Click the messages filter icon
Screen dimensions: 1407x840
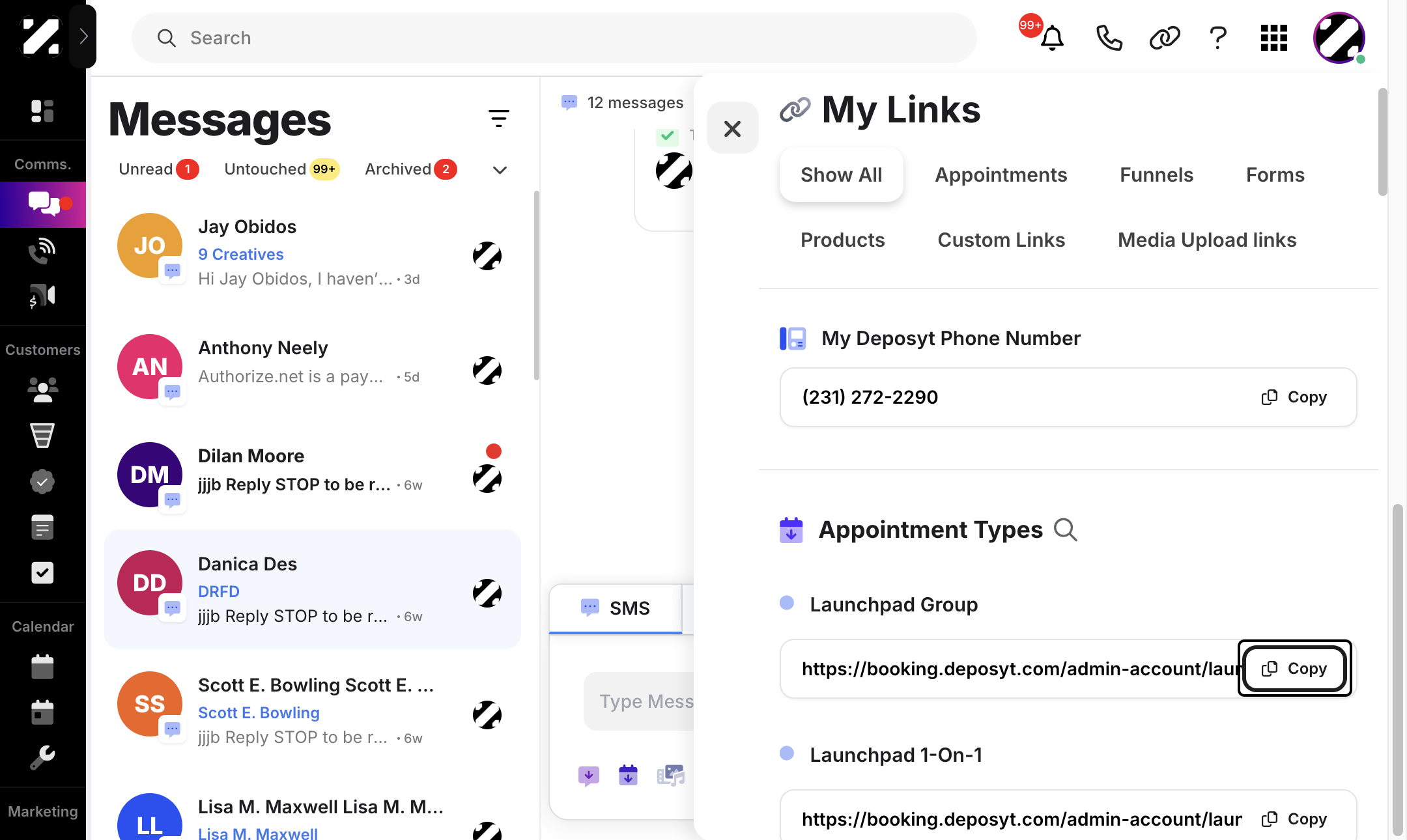pos(499,119)
